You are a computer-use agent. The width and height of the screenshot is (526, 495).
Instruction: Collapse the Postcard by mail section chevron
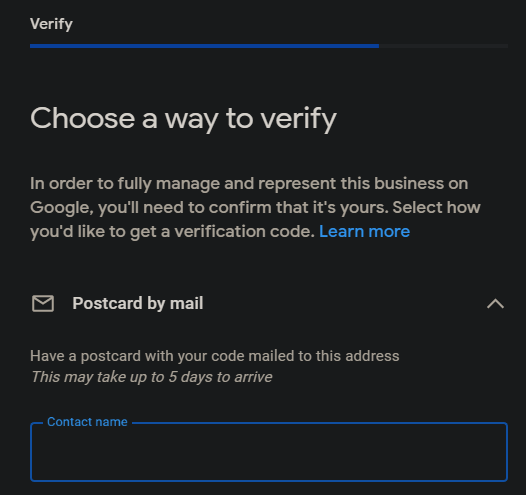click(495, 304)
